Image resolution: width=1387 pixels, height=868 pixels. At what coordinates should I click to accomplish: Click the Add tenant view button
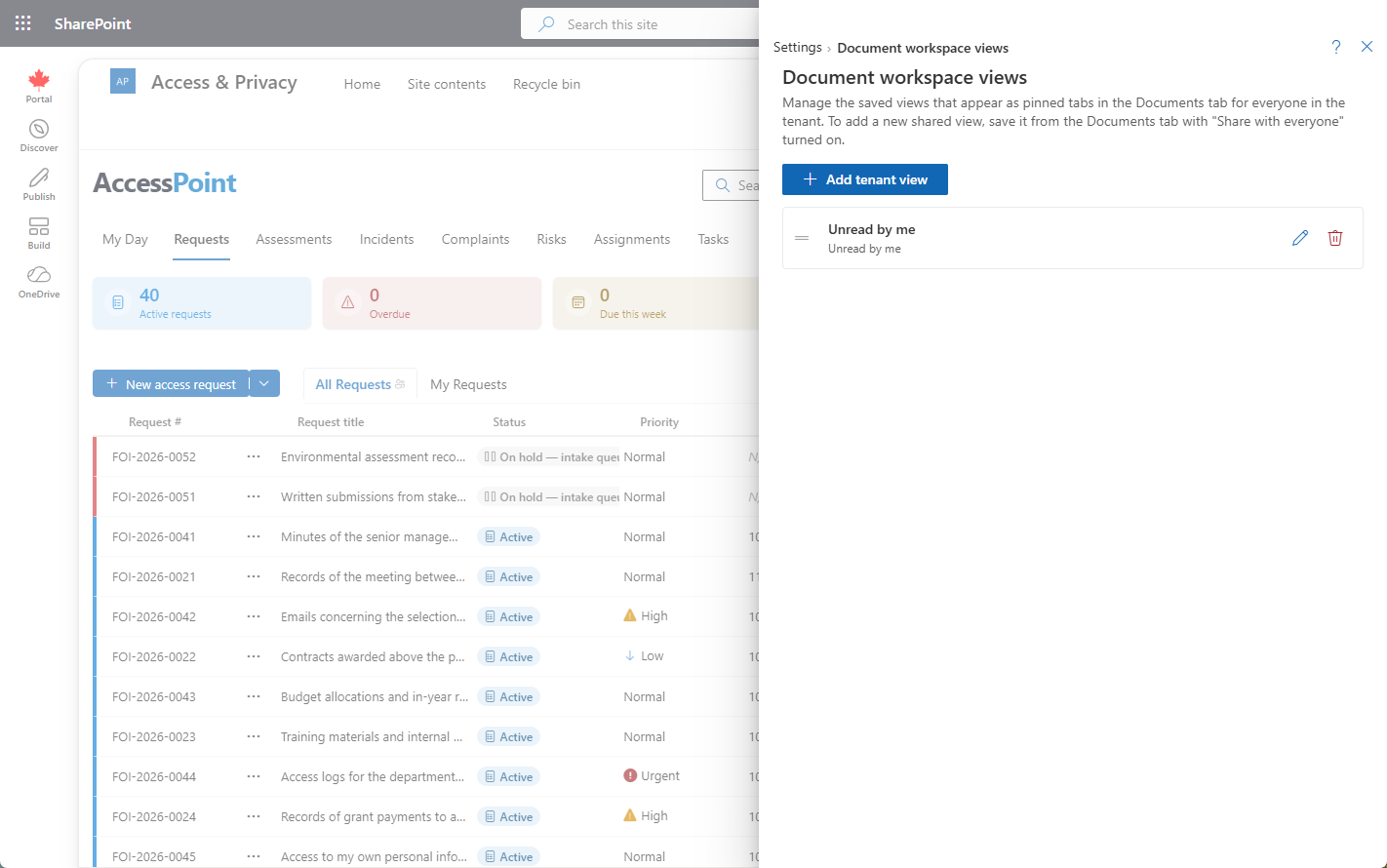(x=865, y=179)
